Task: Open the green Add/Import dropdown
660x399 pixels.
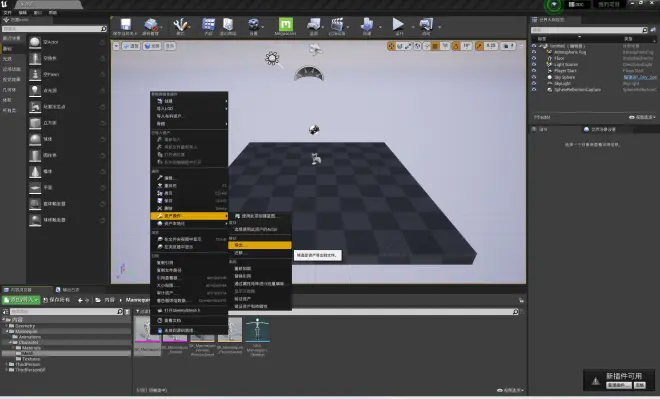Action: pyautogui.click(x=21, y=300)
